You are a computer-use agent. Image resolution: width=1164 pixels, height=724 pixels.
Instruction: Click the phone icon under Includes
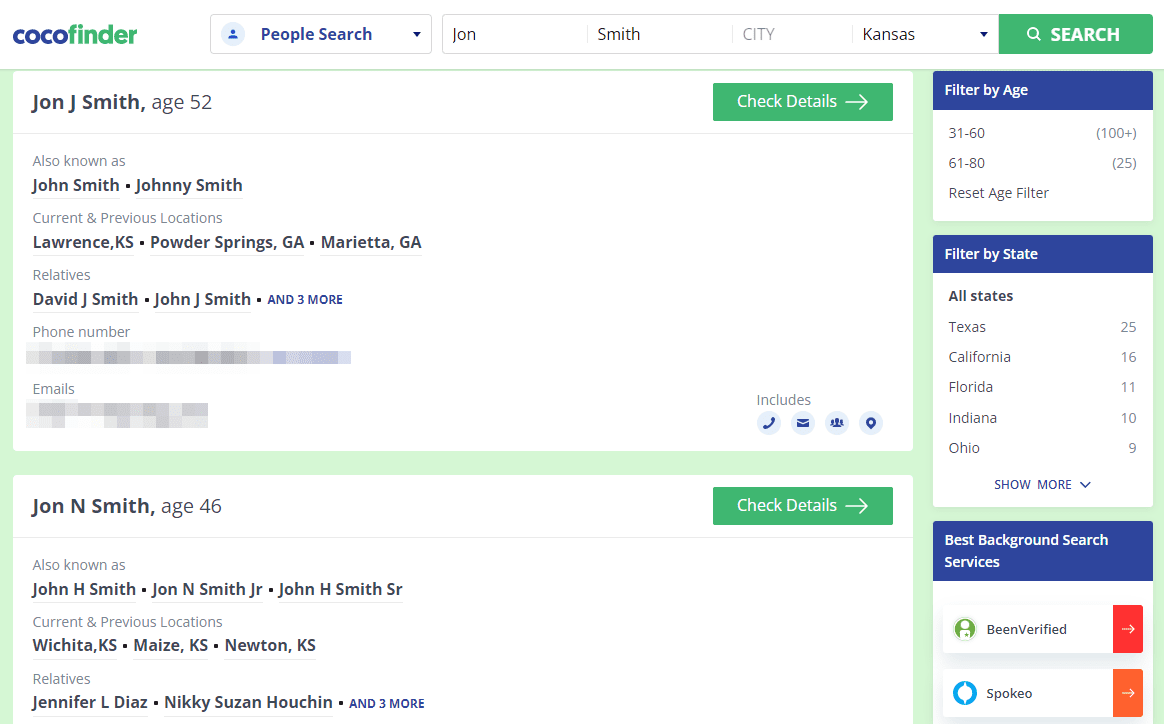(769, 423)
